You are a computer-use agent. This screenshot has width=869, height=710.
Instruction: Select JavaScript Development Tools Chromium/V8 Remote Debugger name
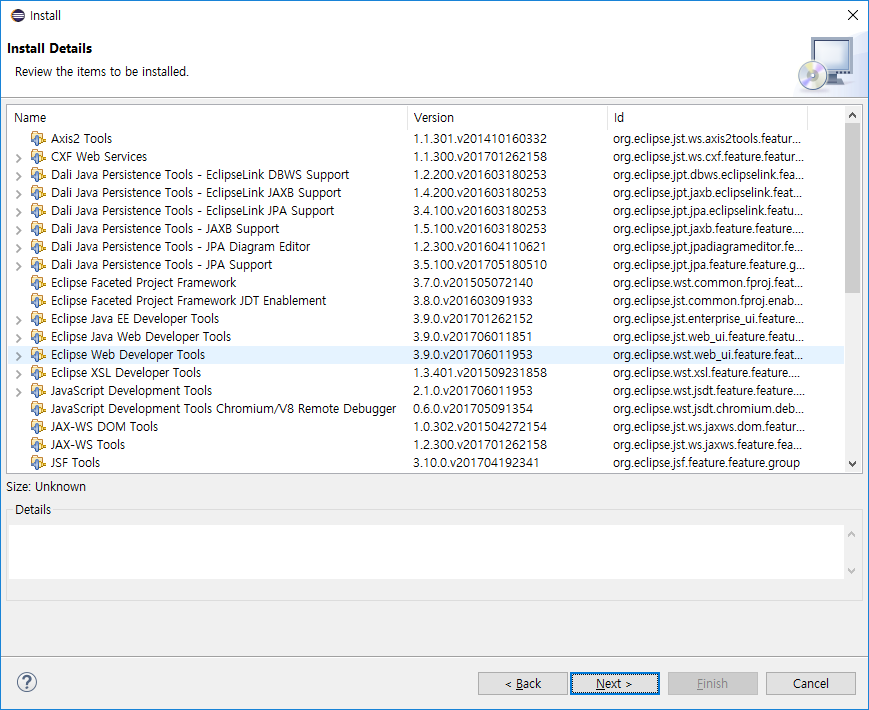[x=223, y=408]
